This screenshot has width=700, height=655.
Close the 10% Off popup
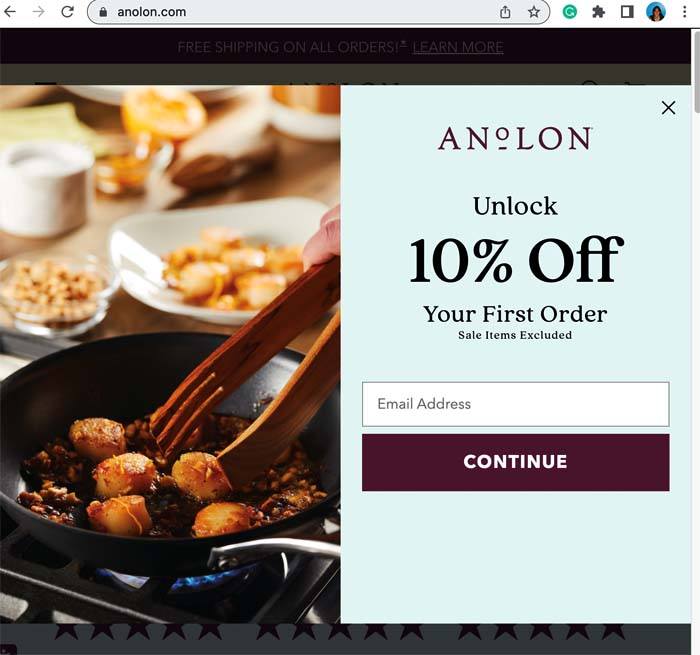[668, 108]
